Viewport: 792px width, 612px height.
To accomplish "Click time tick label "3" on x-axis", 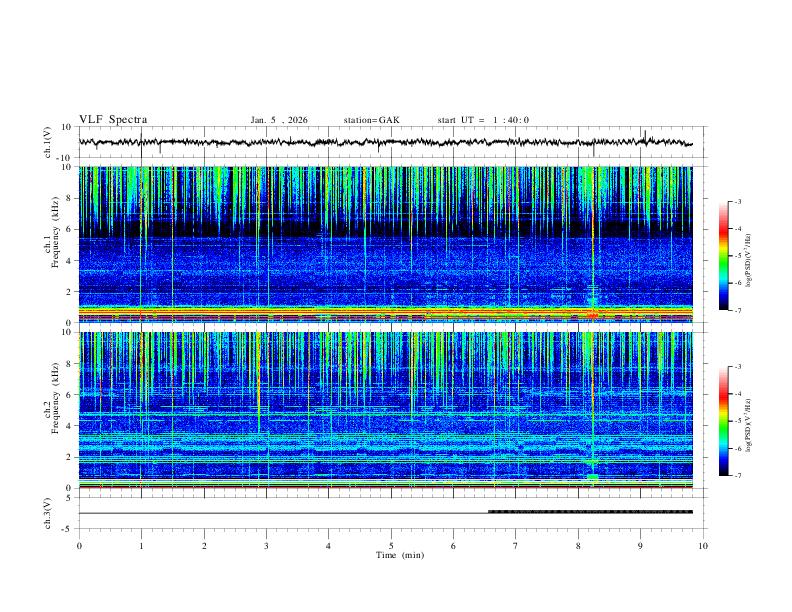I will pos(266,546).
